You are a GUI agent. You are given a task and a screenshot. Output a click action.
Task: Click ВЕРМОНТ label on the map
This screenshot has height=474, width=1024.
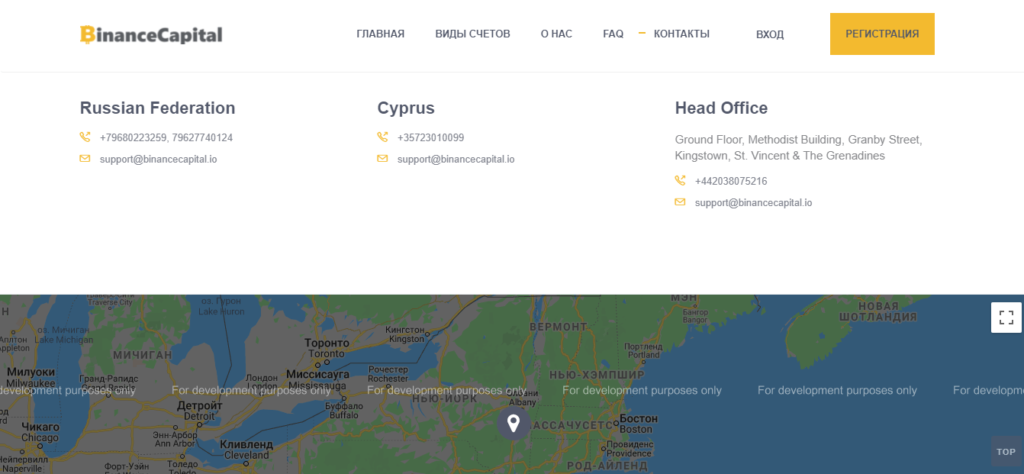(558, 326)
